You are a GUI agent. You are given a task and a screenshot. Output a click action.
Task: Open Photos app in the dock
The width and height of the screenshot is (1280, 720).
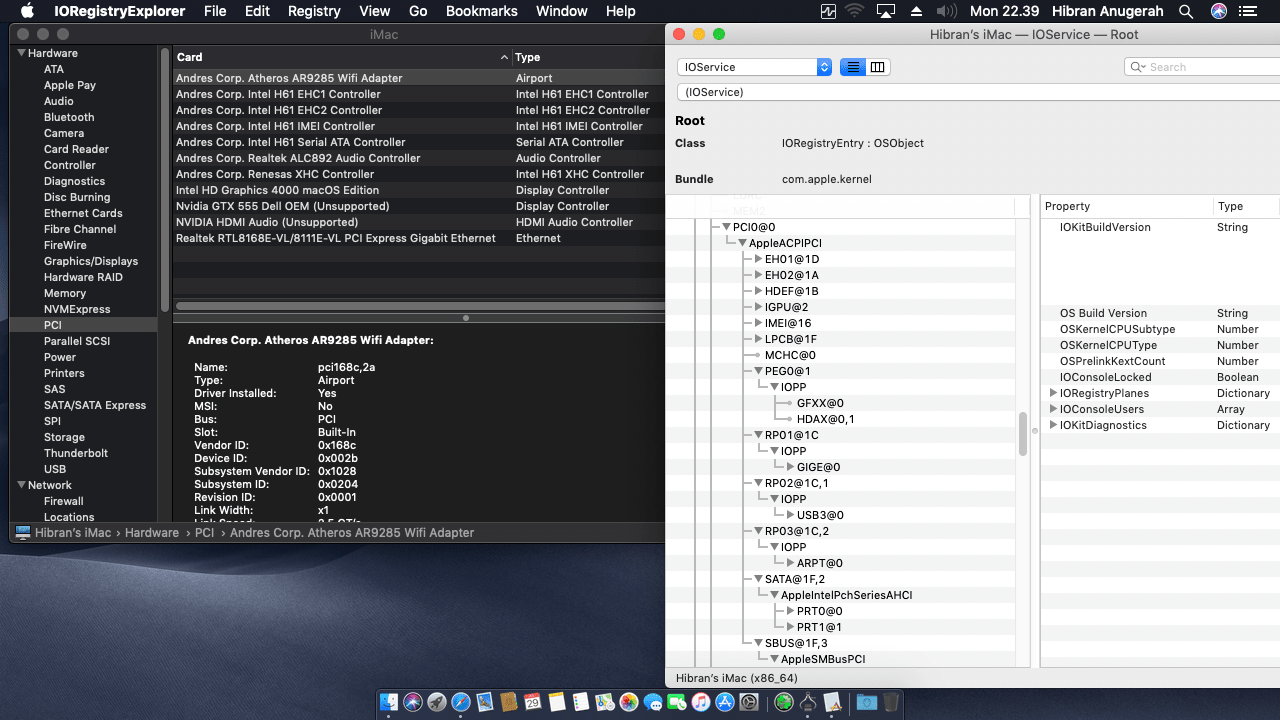[629, 703]
